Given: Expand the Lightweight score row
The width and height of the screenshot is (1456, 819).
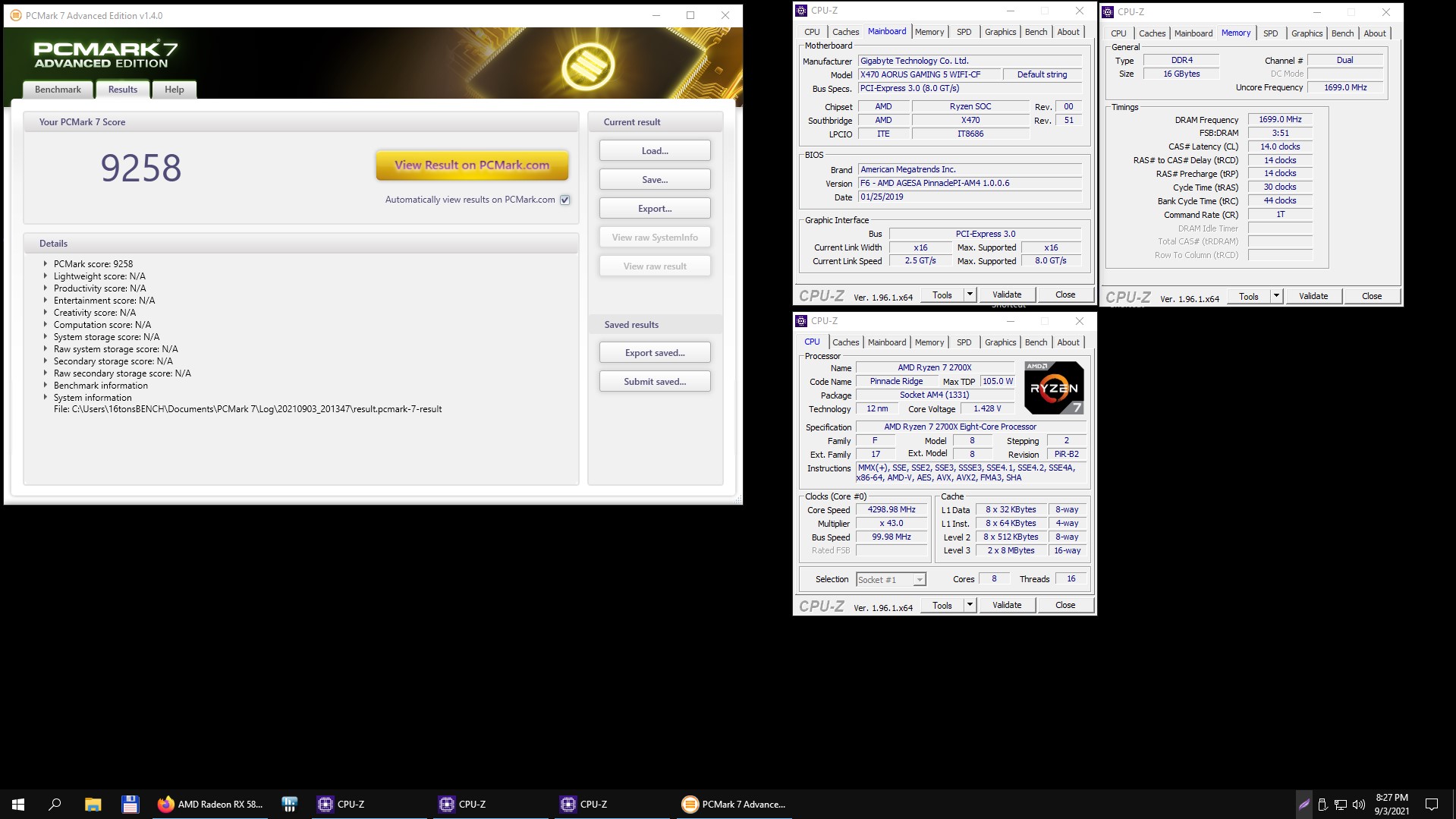Looking at the screenshot, I should click(x=45, y=276).
